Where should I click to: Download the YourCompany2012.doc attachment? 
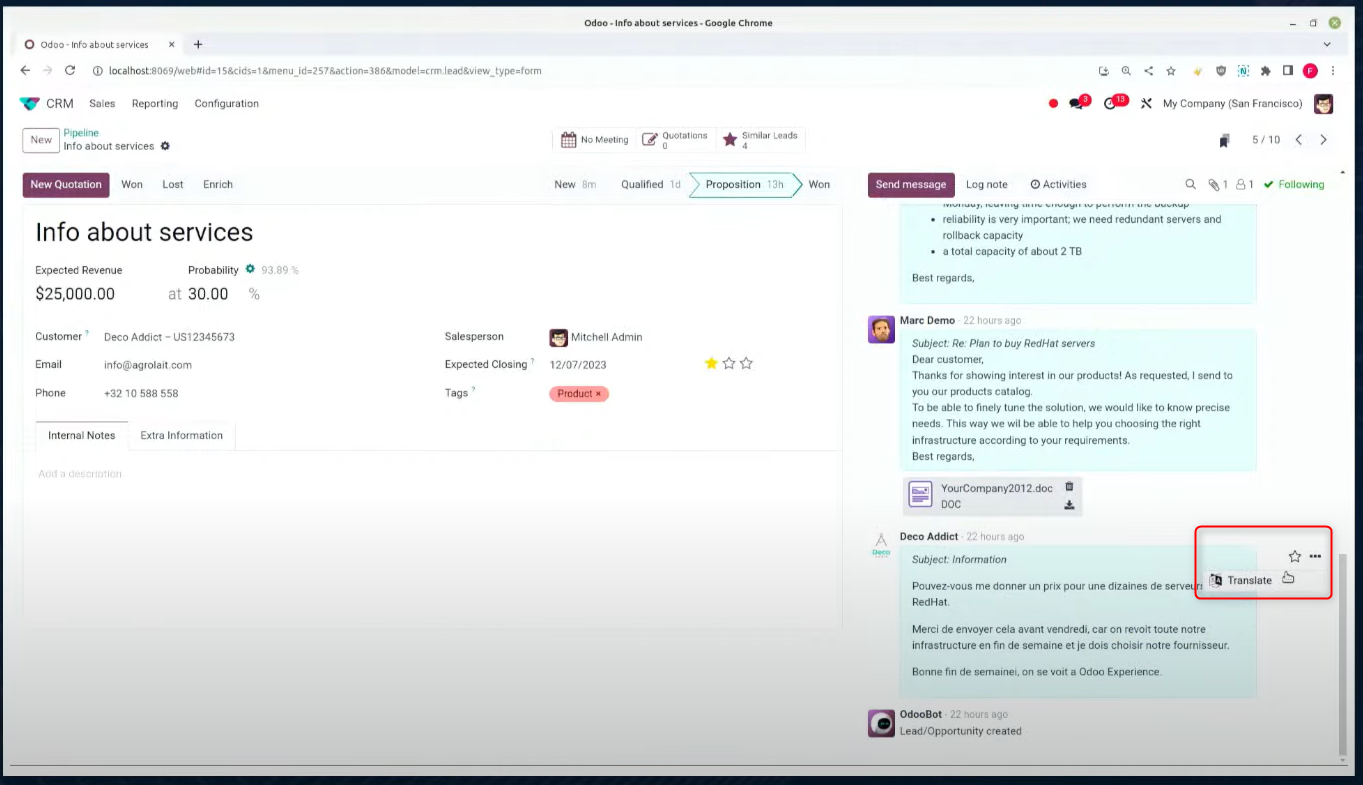[x=1069, y=505]
